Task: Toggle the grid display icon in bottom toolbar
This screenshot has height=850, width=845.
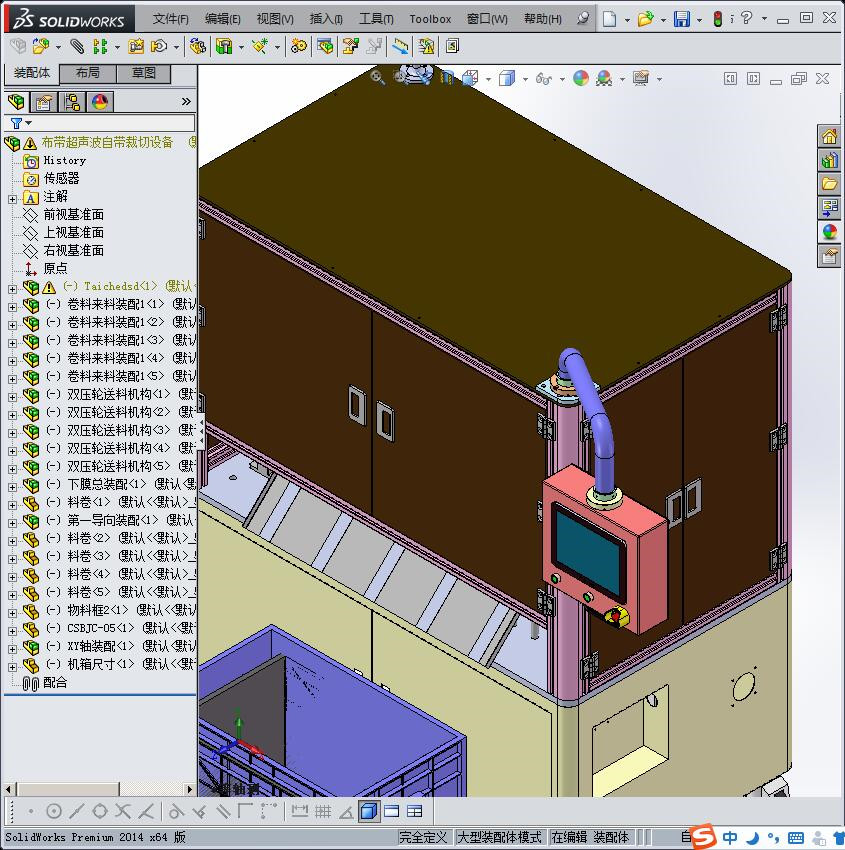Action: pos(323,812)
